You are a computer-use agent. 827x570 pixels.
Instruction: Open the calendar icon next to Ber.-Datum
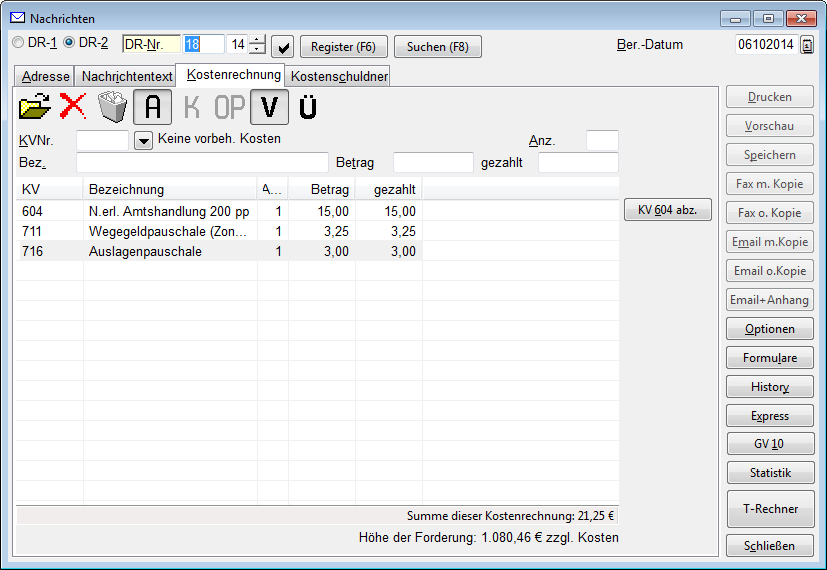point(807,45)
